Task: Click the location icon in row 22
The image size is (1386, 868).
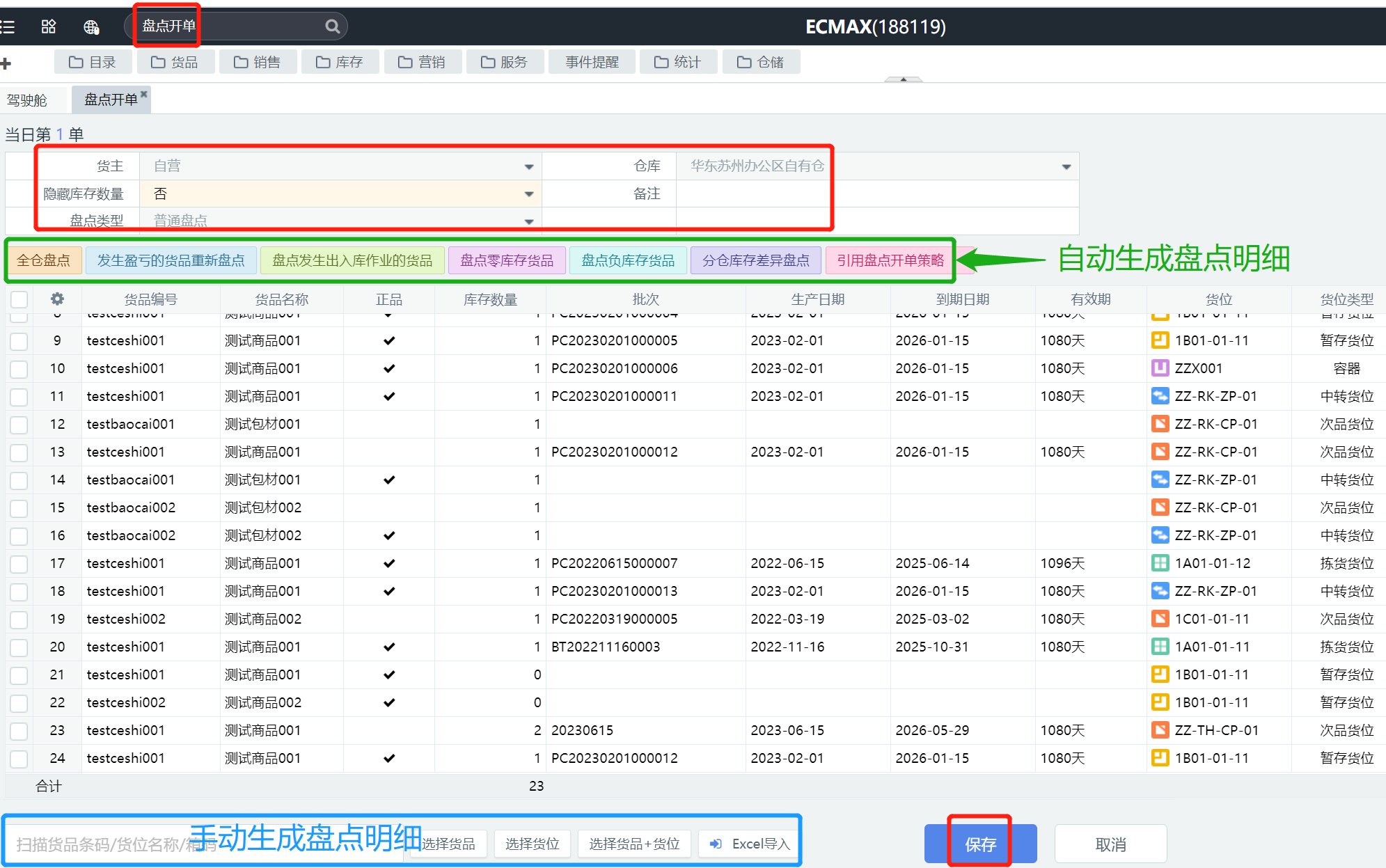Action: coord(1160,702)
